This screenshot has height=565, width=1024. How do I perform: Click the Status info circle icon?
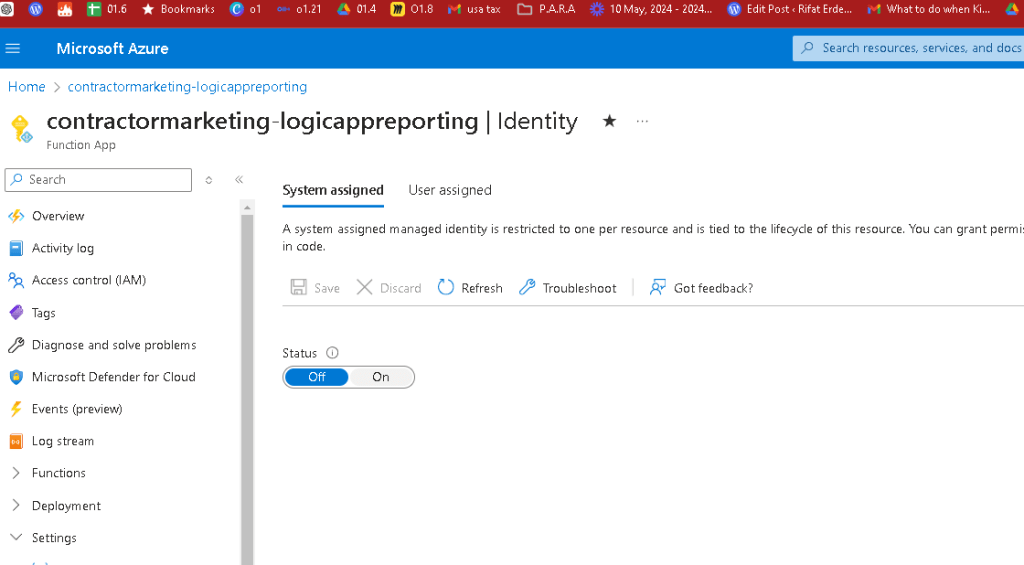pyautogui.click(x=332, y=353)
